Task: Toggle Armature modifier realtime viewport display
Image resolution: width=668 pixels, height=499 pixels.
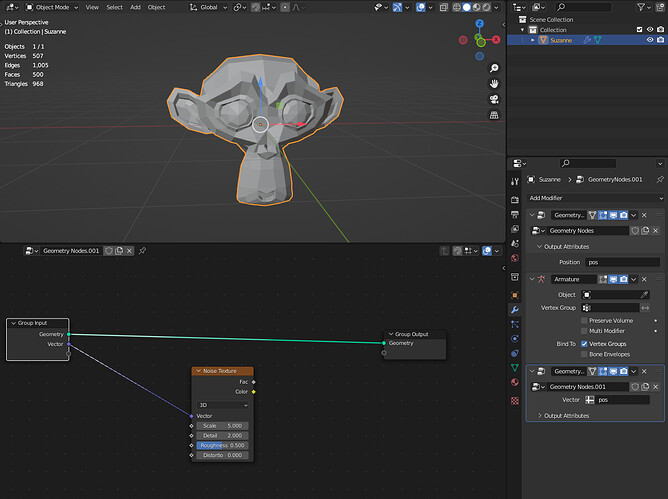Action: pyautogui.click(x=613, y=279)
